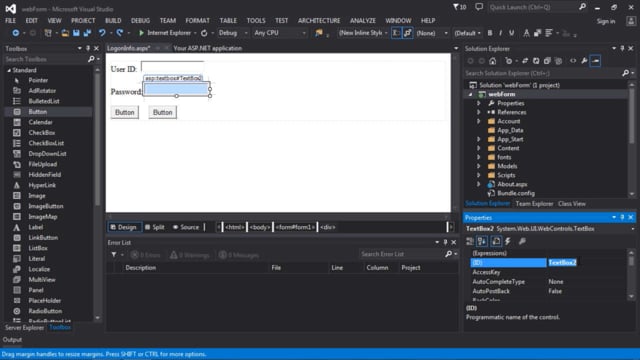The image size is (640, 360).
Task: Expand the Account folder
Action: [479, 121]
